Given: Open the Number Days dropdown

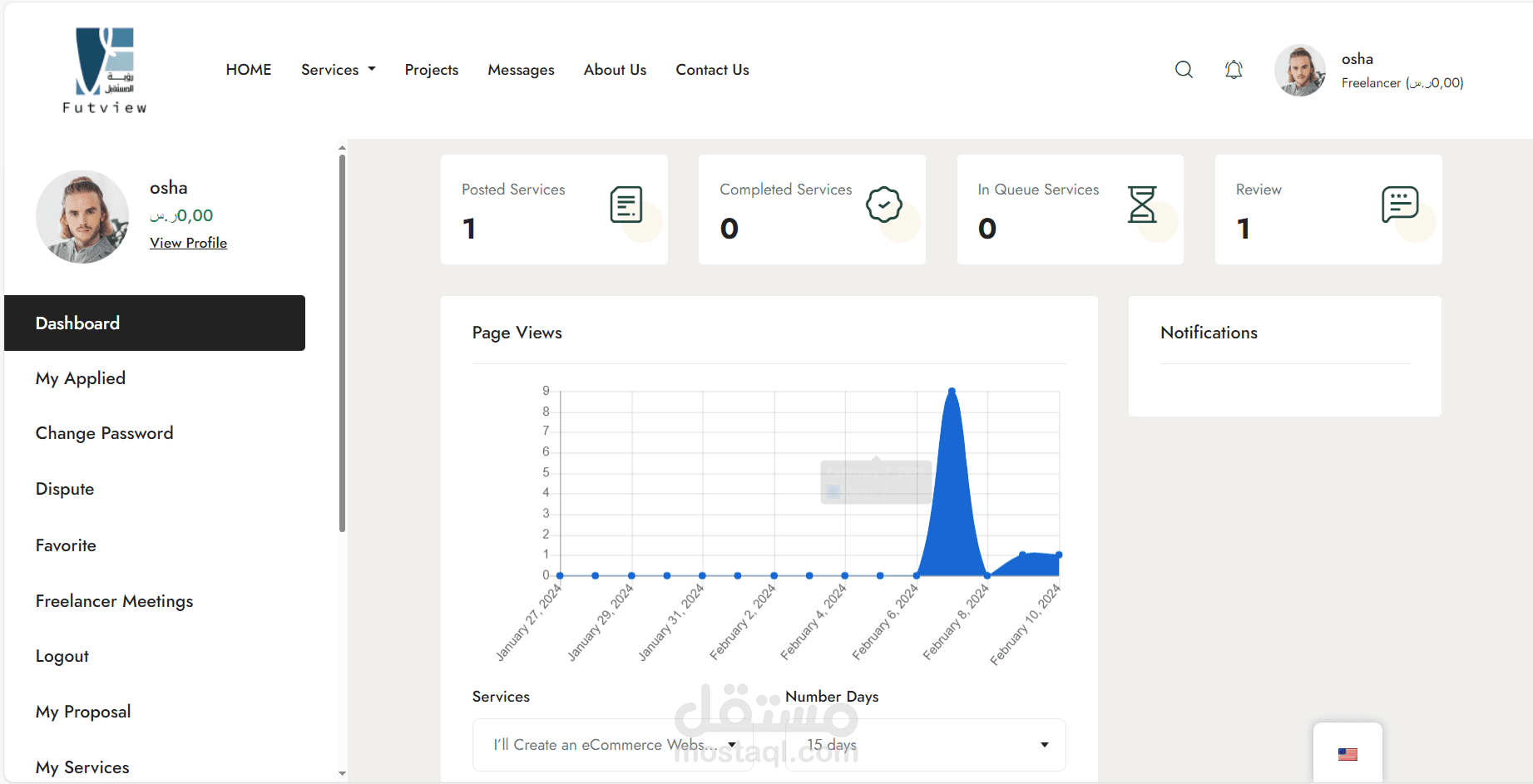Looking at the screenshot, I should [x=926, y=745].
